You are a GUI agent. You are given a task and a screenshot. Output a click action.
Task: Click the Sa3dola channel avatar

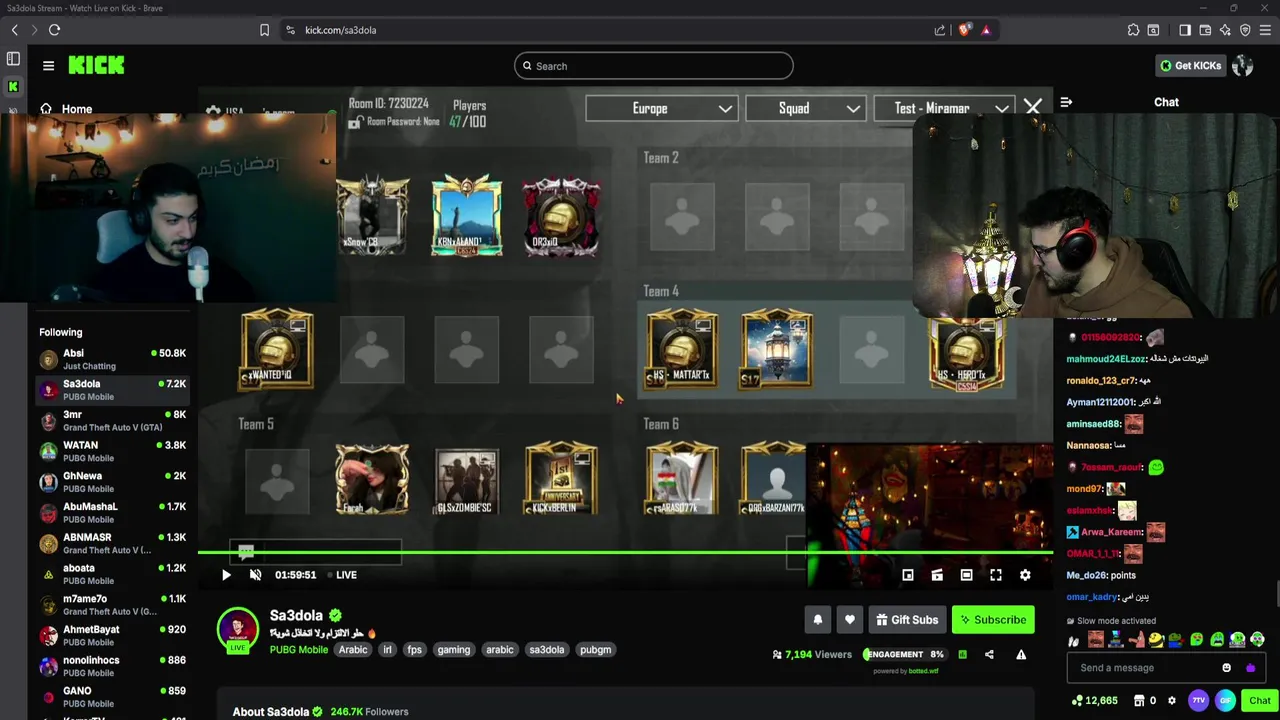pos(238,631)
